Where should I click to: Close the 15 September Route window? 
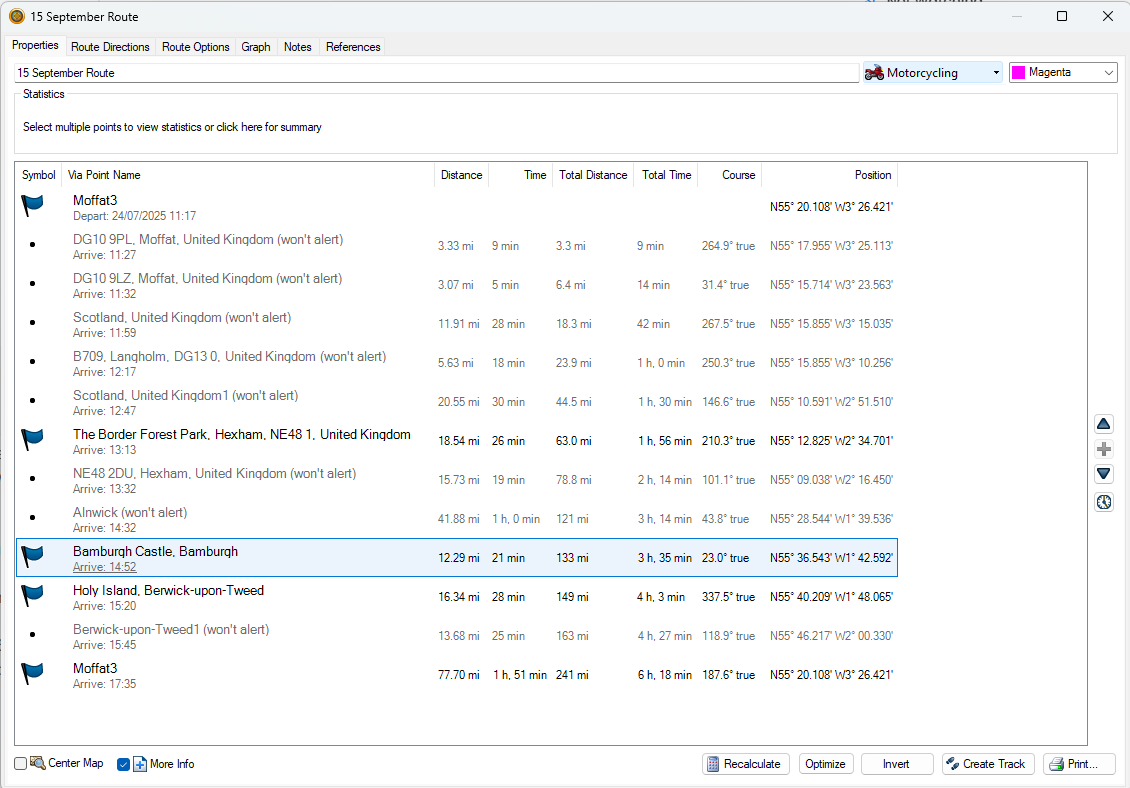1108,16
